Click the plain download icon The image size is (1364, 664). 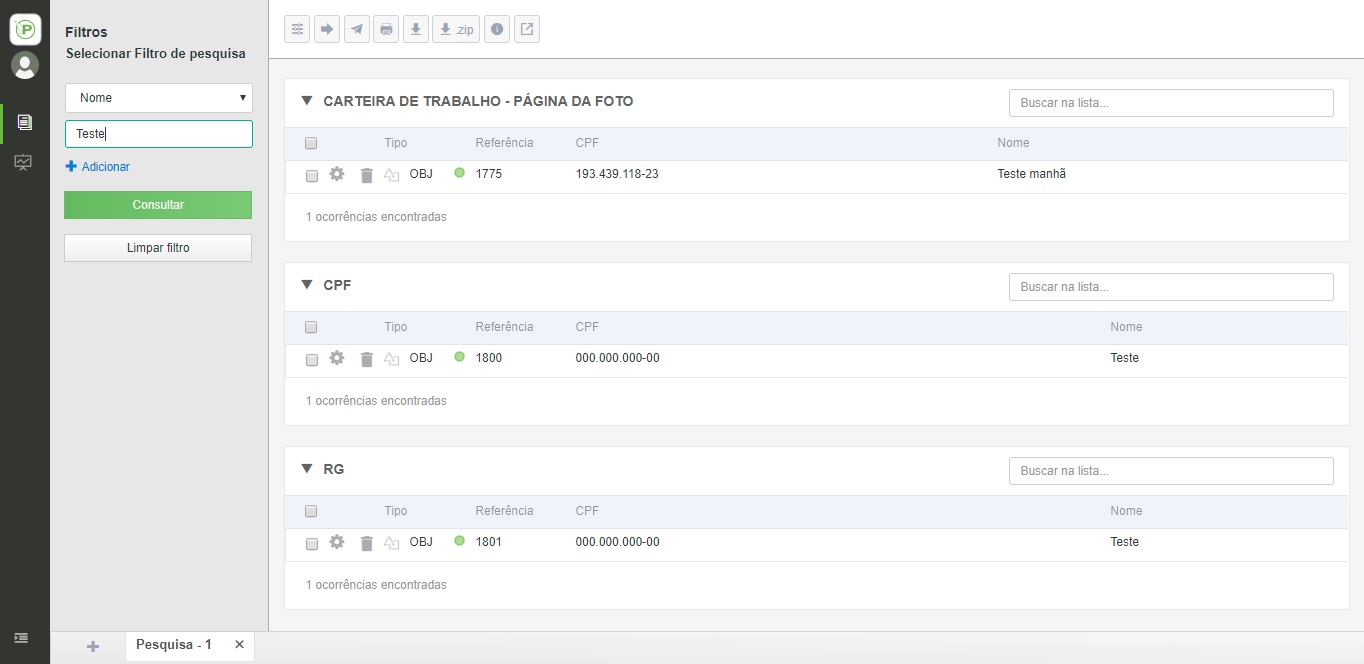click(x=416, y=29)
